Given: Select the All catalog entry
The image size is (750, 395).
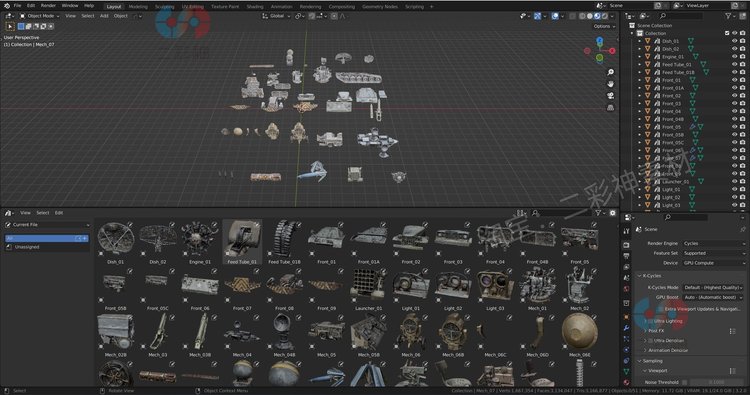Looking at the screenshot, I should click(x=47, y=238).
